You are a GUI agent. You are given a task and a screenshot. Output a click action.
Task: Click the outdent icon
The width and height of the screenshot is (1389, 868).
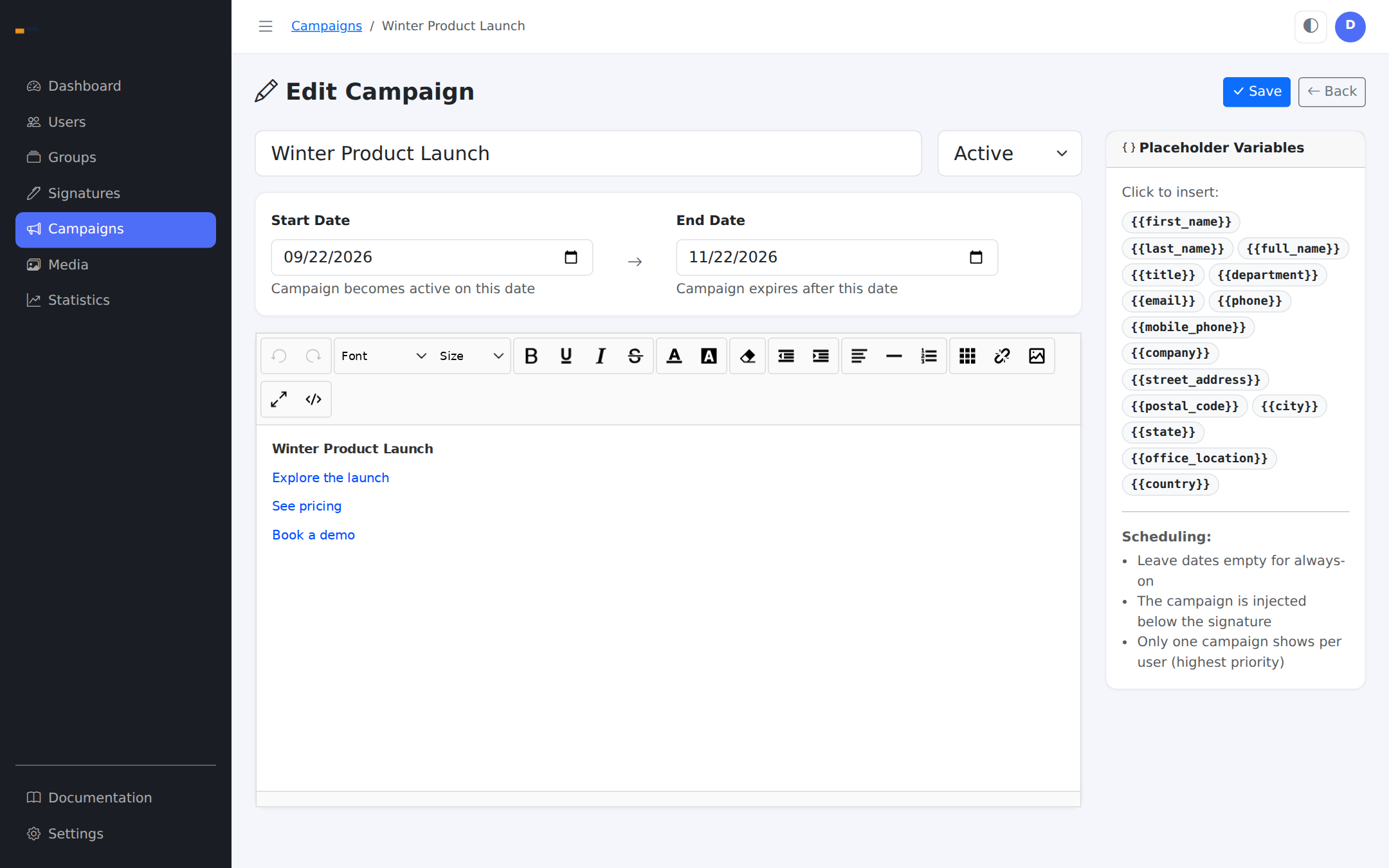pyautogui.click(x=786, y=356)
